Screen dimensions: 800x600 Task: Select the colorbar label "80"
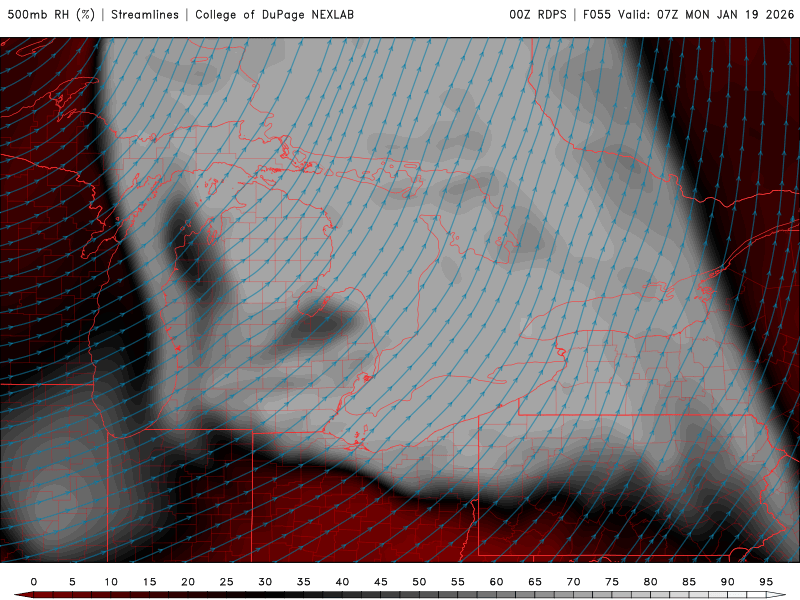(651, 582)
